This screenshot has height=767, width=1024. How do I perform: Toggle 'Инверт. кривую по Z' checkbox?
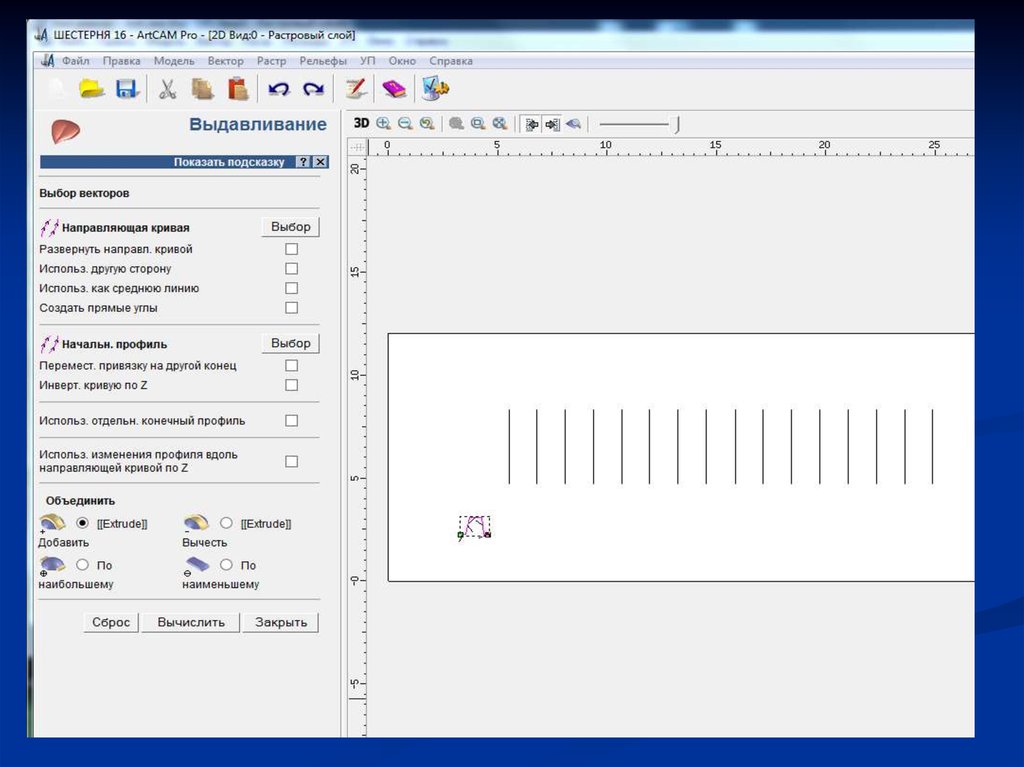tap(291, 385)
